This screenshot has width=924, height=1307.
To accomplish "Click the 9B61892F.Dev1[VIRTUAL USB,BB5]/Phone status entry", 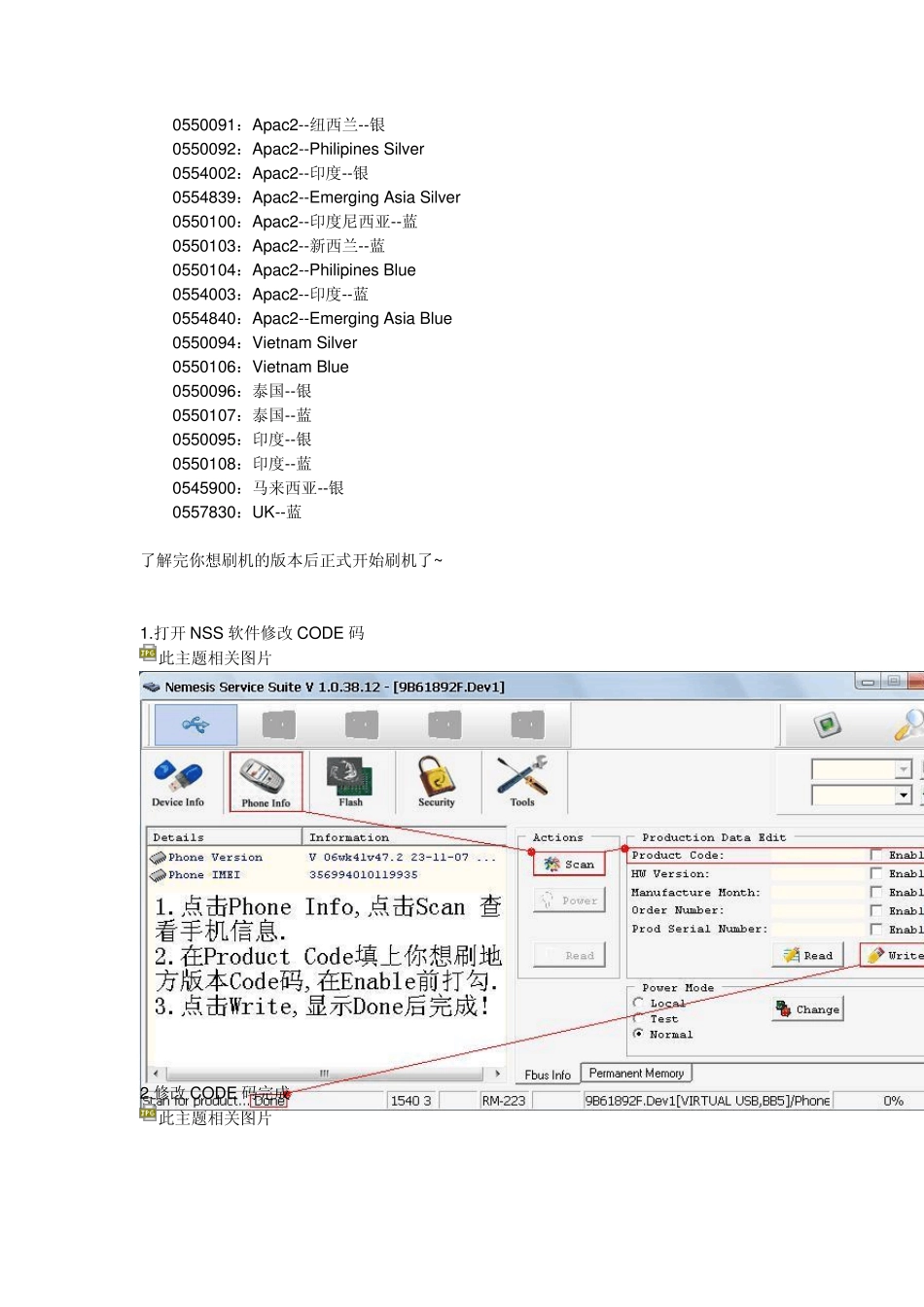I will pyautogui.click(x=706, y=1101).
